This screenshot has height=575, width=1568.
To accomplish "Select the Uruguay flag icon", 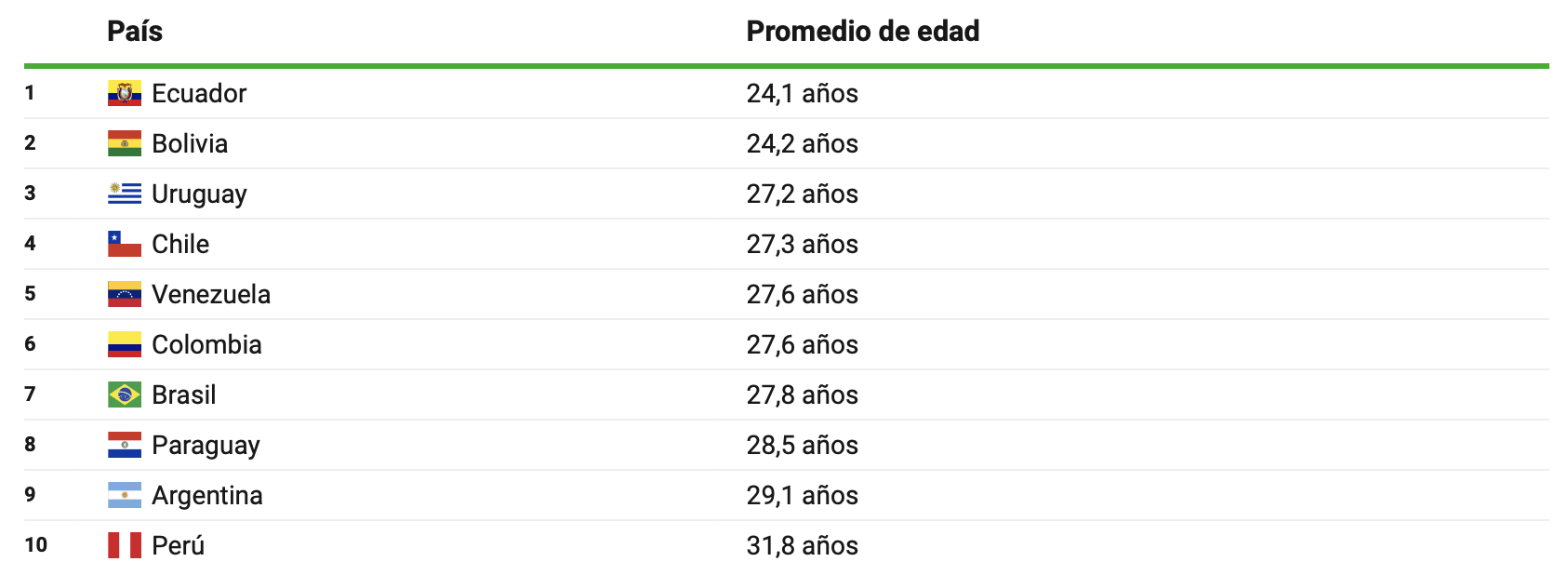I will tap(125, 194).
